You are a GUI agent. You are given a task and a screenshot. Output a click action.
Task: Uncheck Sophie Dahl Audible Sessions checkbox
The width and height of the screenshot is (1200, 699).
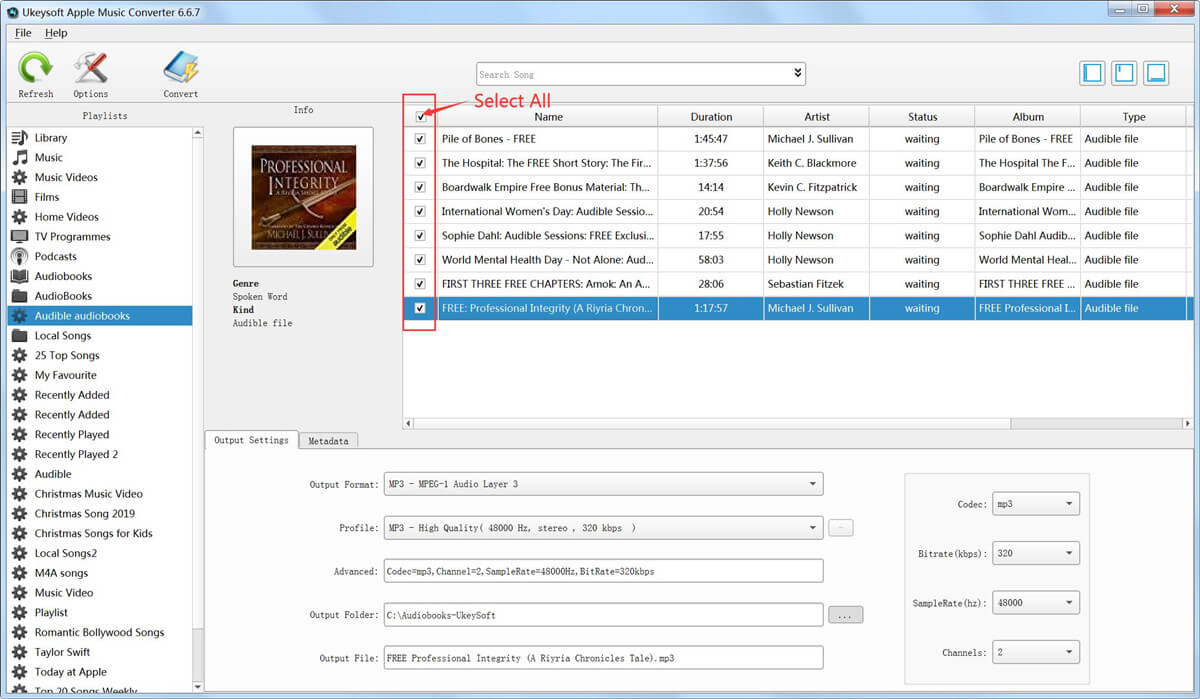(x=420, y=236)
